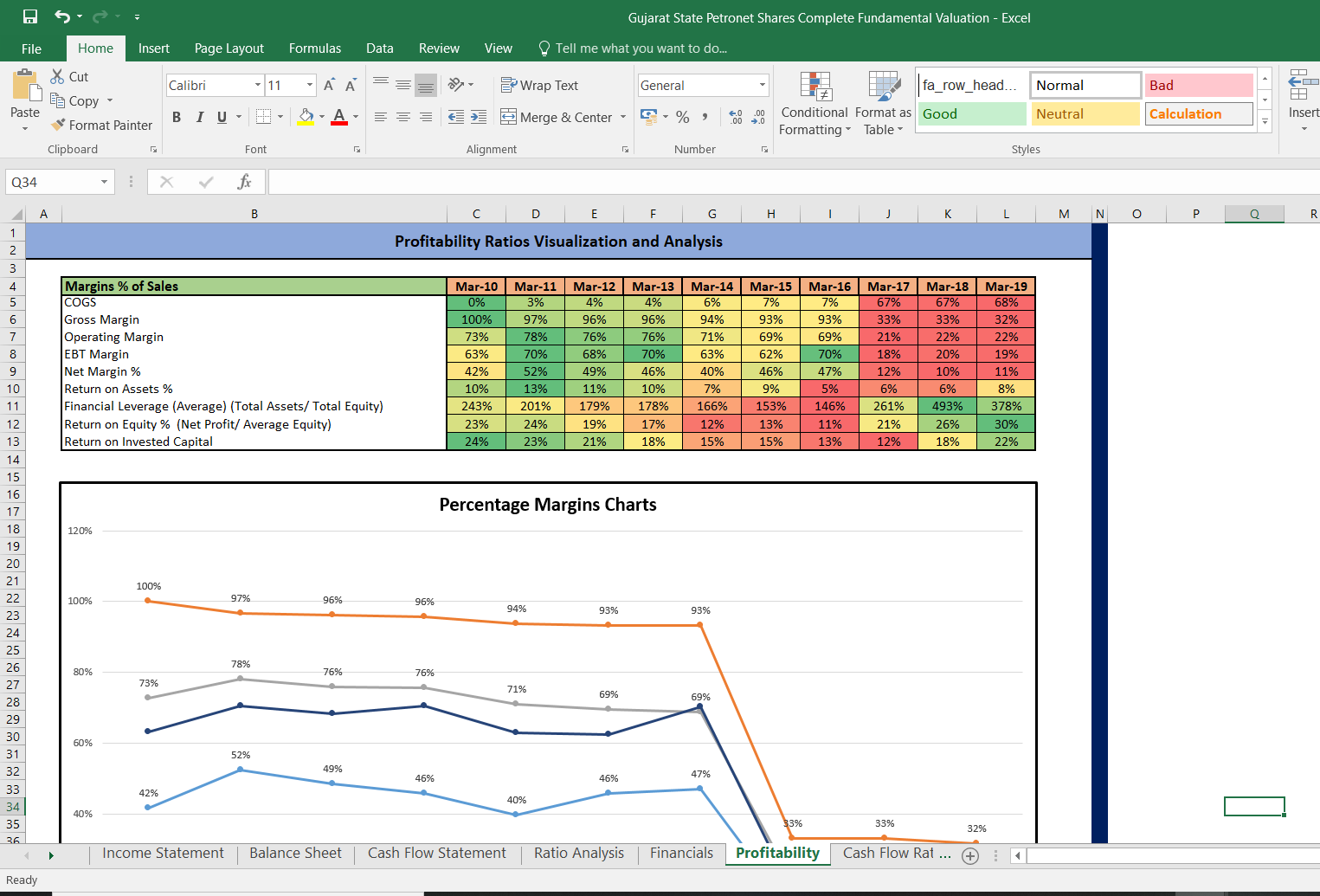Open Customize Quick Access Toolbar dropdown

tap(137, 16)
